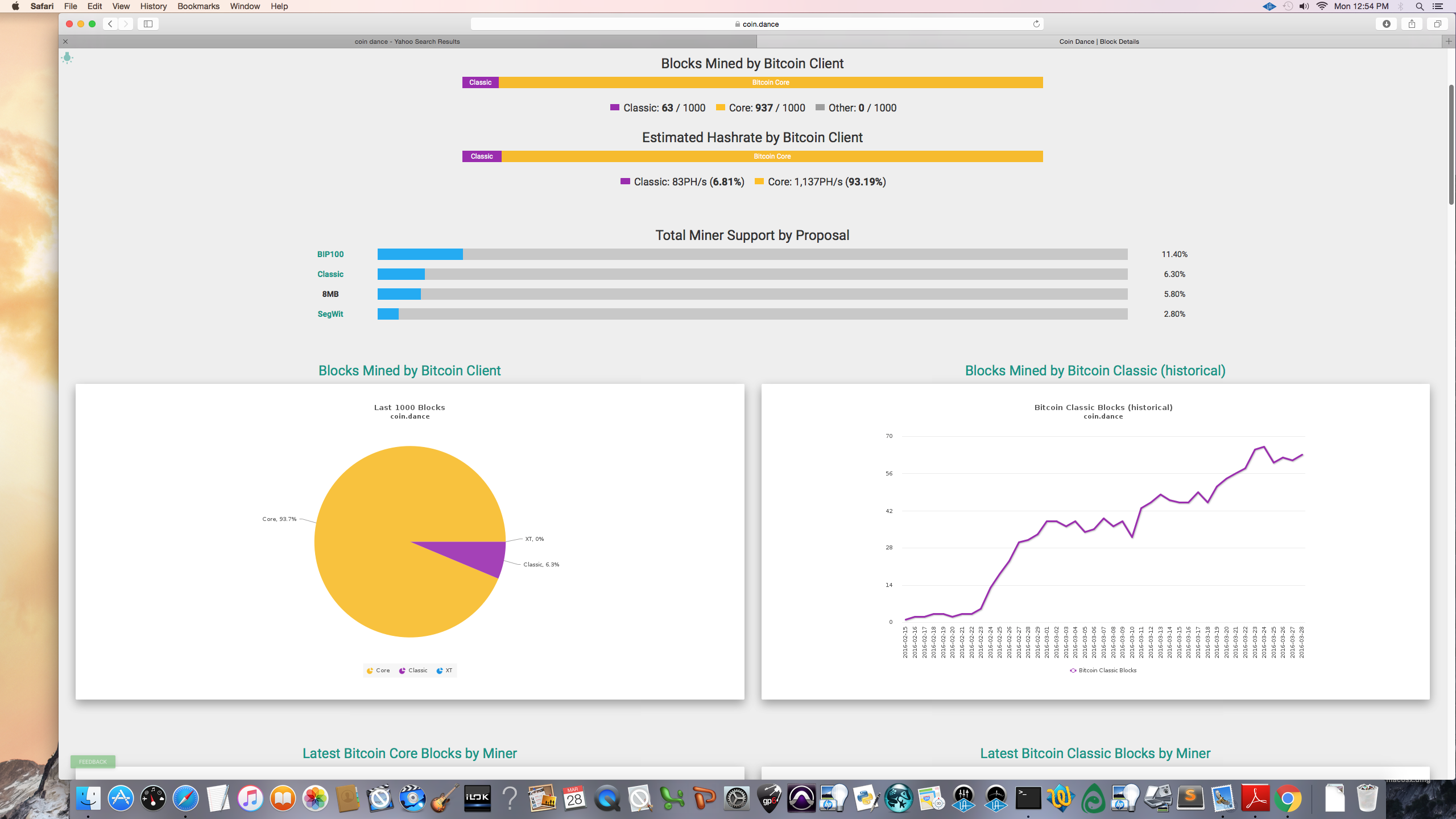Toggle the Safari sidebar button
Screen dimensions: 1456x819
point(148,24)
